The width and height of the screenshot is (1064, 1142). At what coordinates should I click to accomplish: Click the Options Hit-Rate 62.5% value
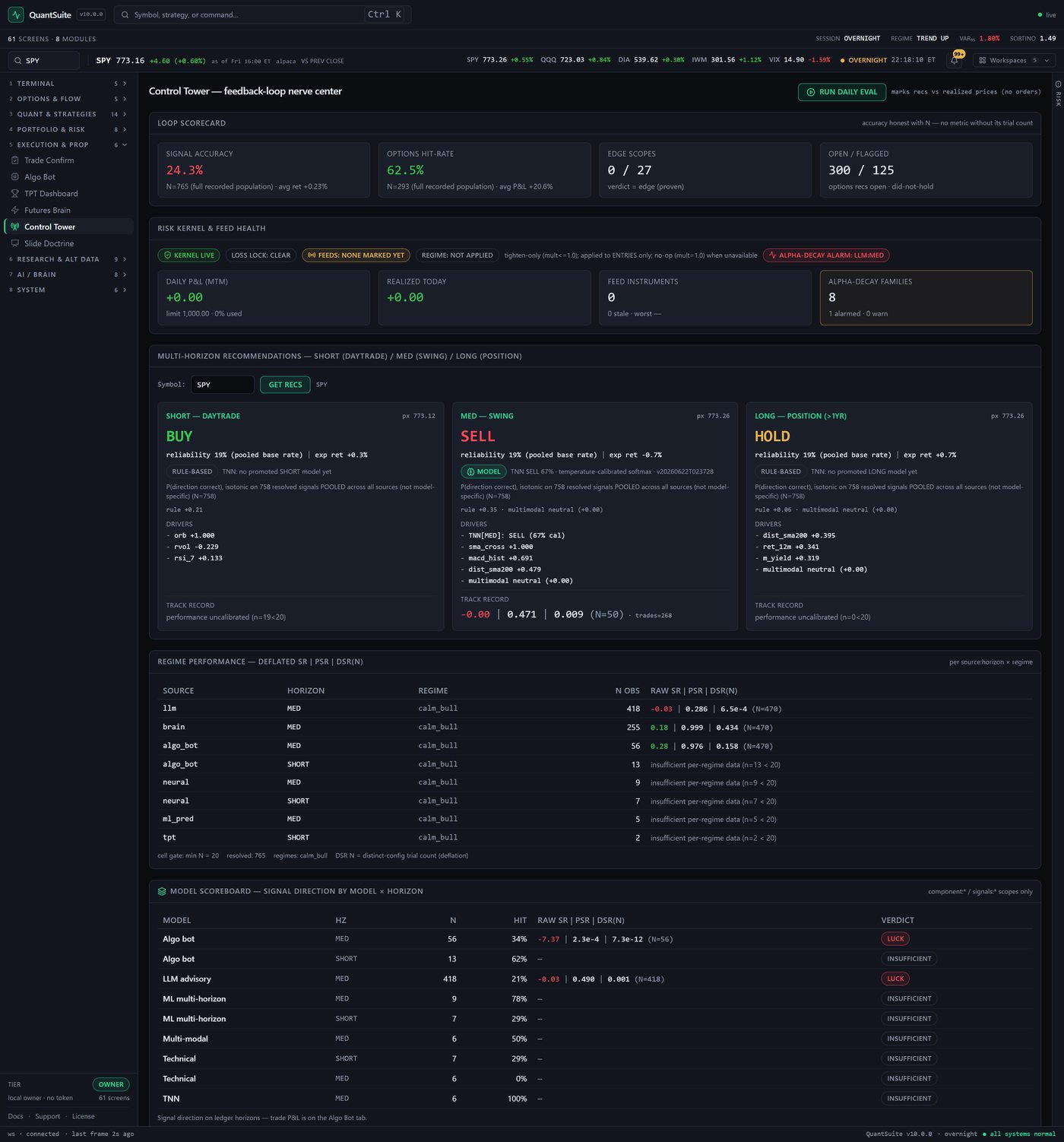click(405, 170)
